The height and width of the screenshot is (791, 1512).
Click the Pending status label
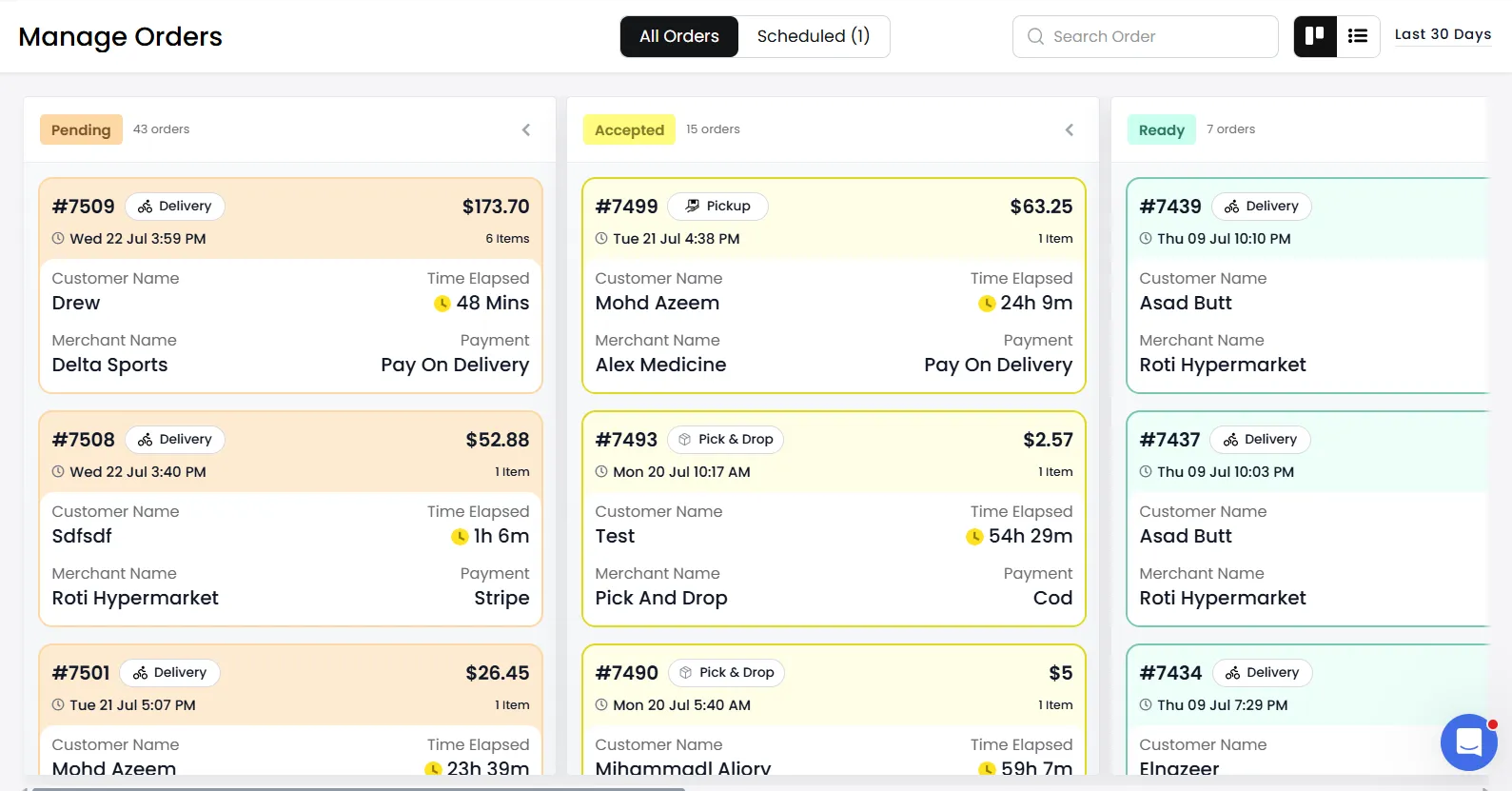[81, 129]
